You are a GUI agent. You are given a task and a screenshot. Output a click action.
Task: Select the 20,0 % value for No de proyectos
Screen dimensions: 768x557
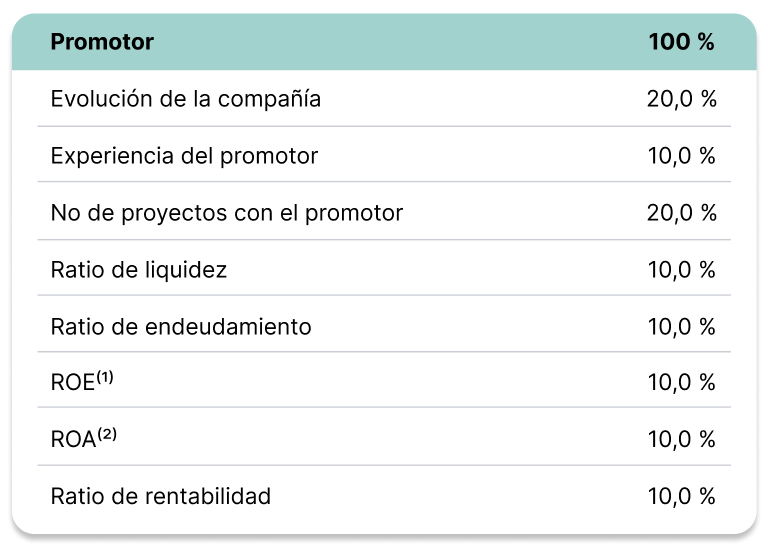coord(682,213)
